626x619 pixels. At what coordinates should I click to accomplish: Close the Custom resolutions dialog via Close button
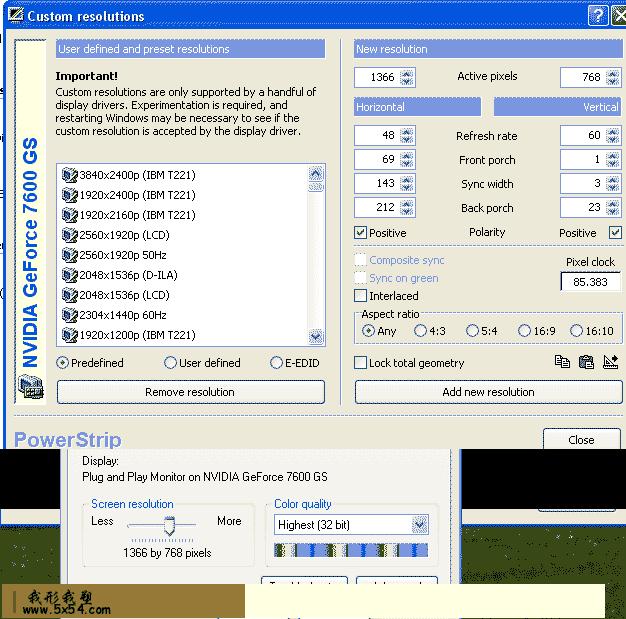point(581,440)
